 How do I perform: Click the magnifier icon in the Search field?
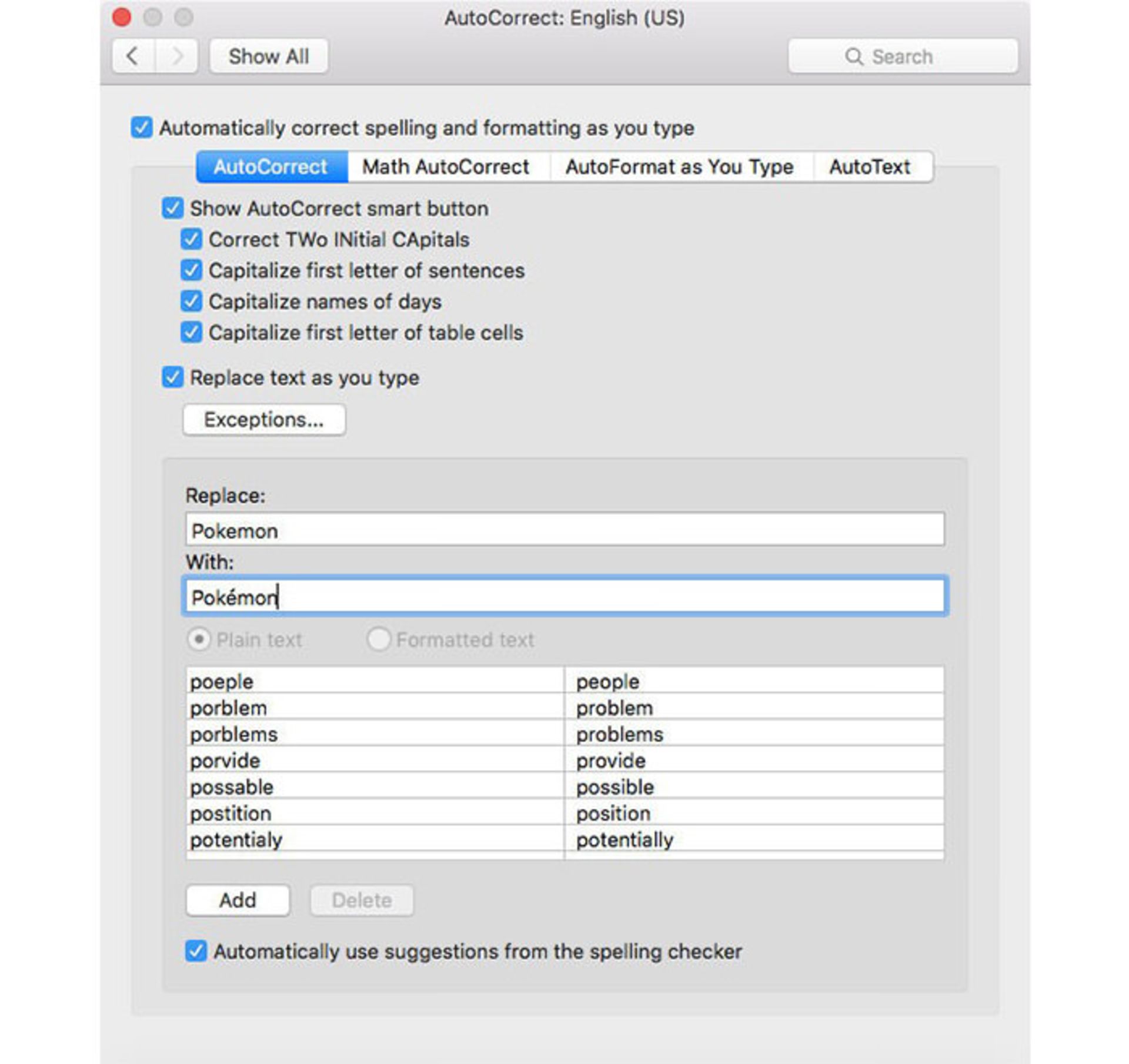854,57
